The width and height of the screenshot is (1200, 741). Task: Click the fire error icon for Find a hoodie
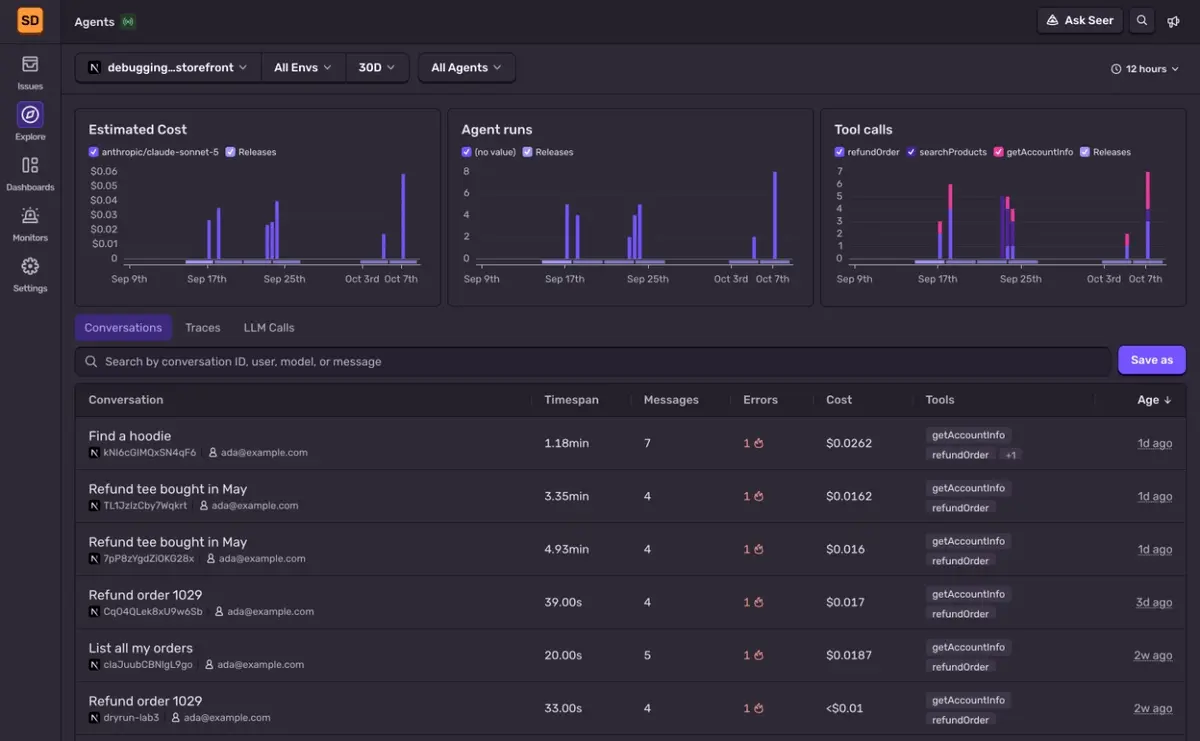(759, 443)
